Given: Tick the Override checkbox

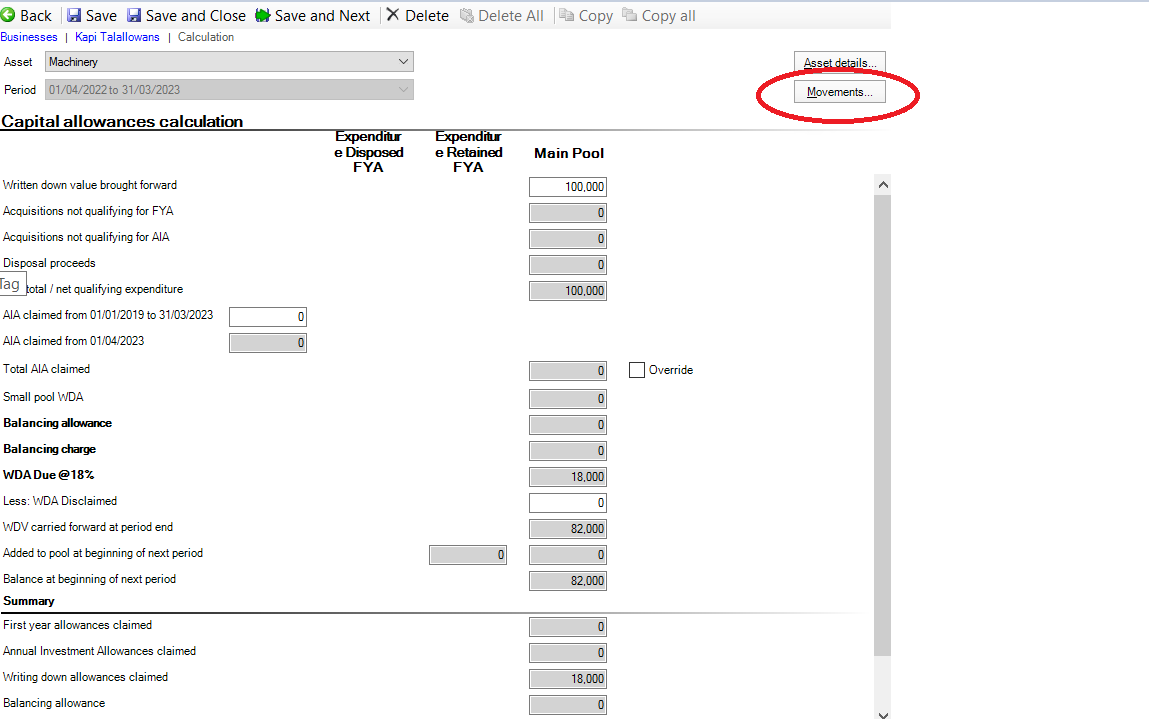Looking at the screenshot, I should [x=637, y=370].
